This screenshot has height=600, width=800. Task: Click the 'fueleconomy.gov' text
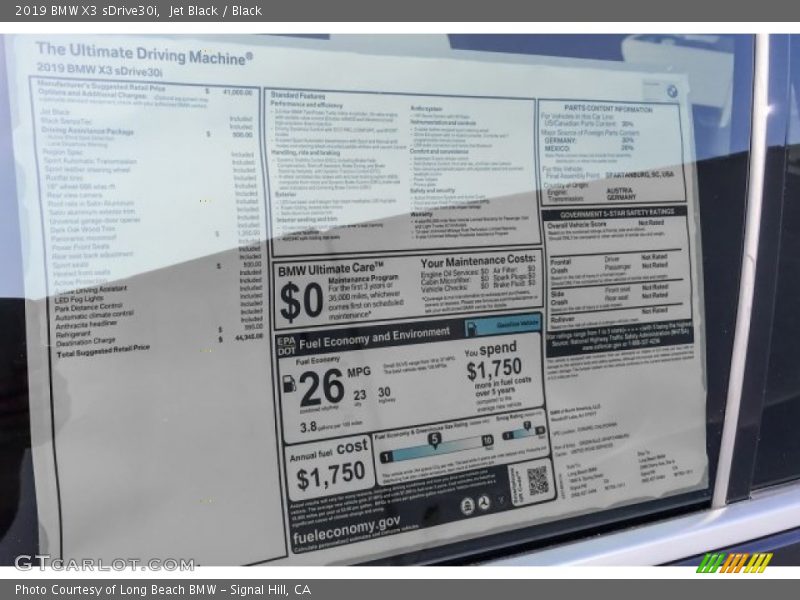pyautogui.click(x=346, y=530)
